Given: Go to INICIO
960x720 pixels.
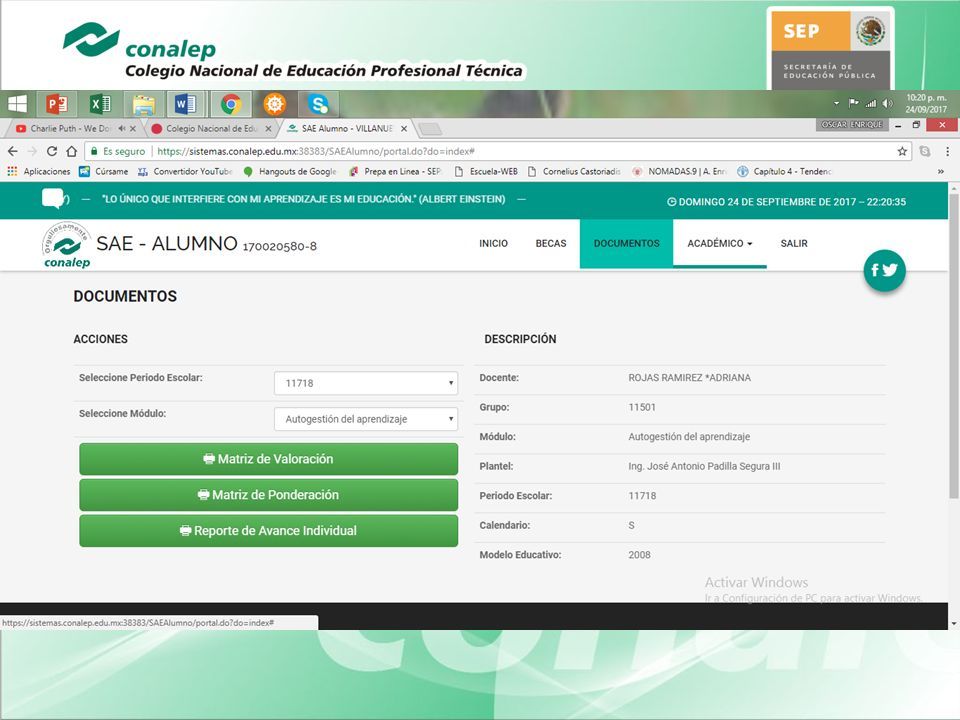Looking at the screenshot, I should [493, 243].
